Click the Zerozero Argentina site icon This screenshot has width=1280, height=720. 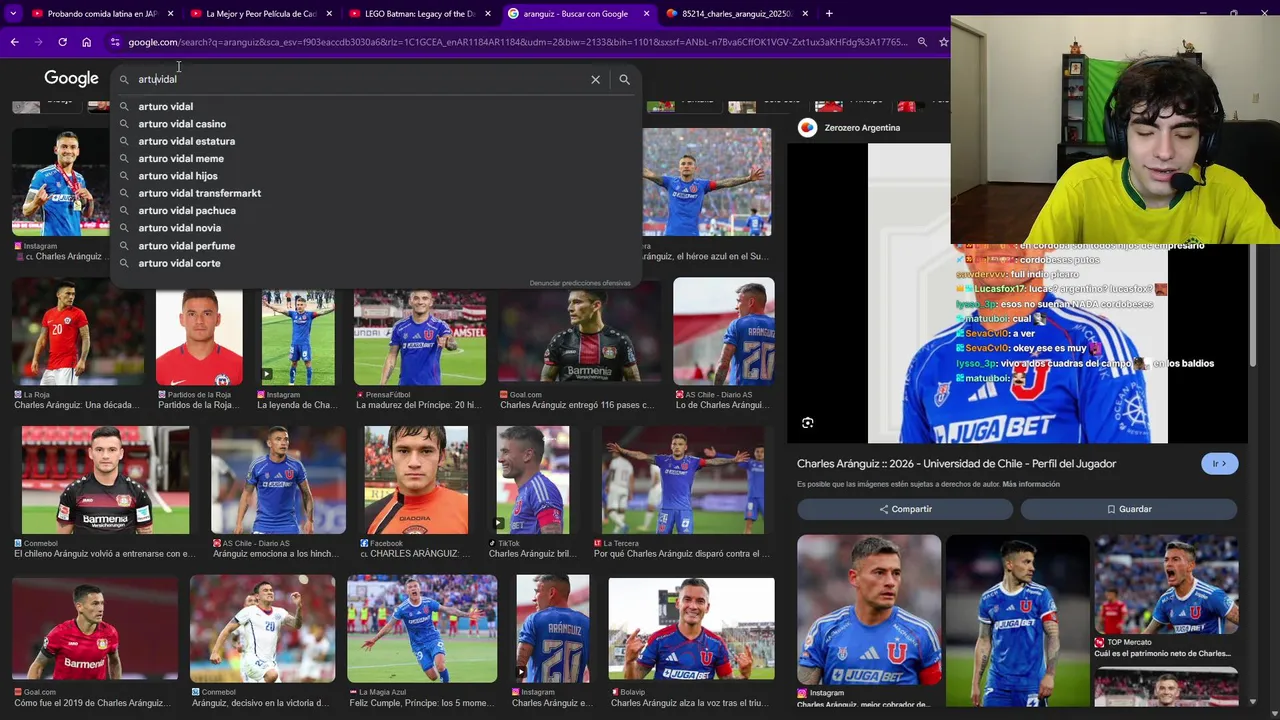[x=807, y=128]
